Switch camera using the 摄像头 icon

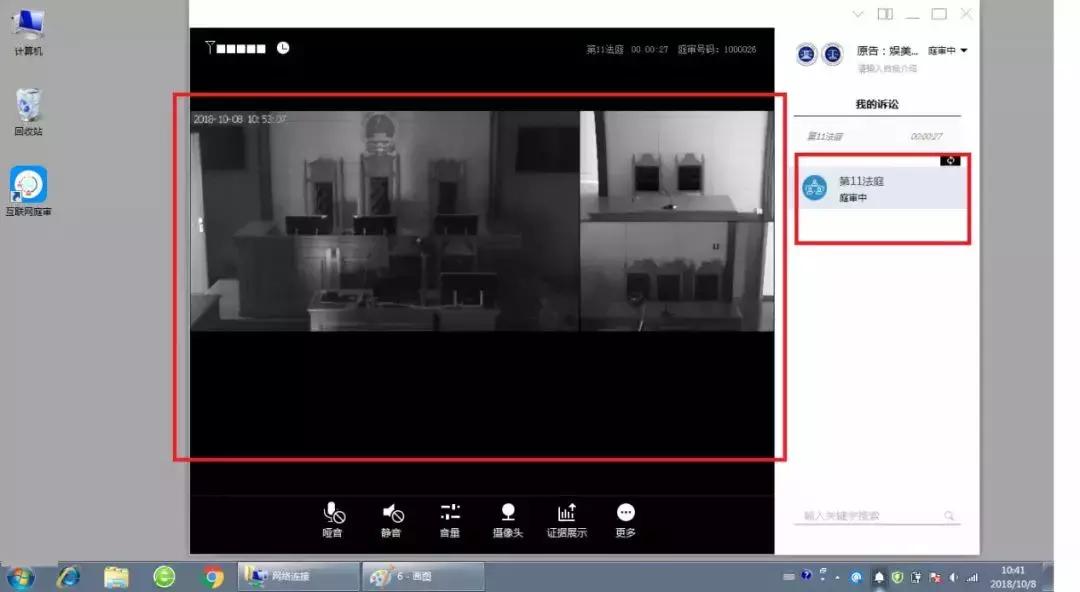click(508, 512)
